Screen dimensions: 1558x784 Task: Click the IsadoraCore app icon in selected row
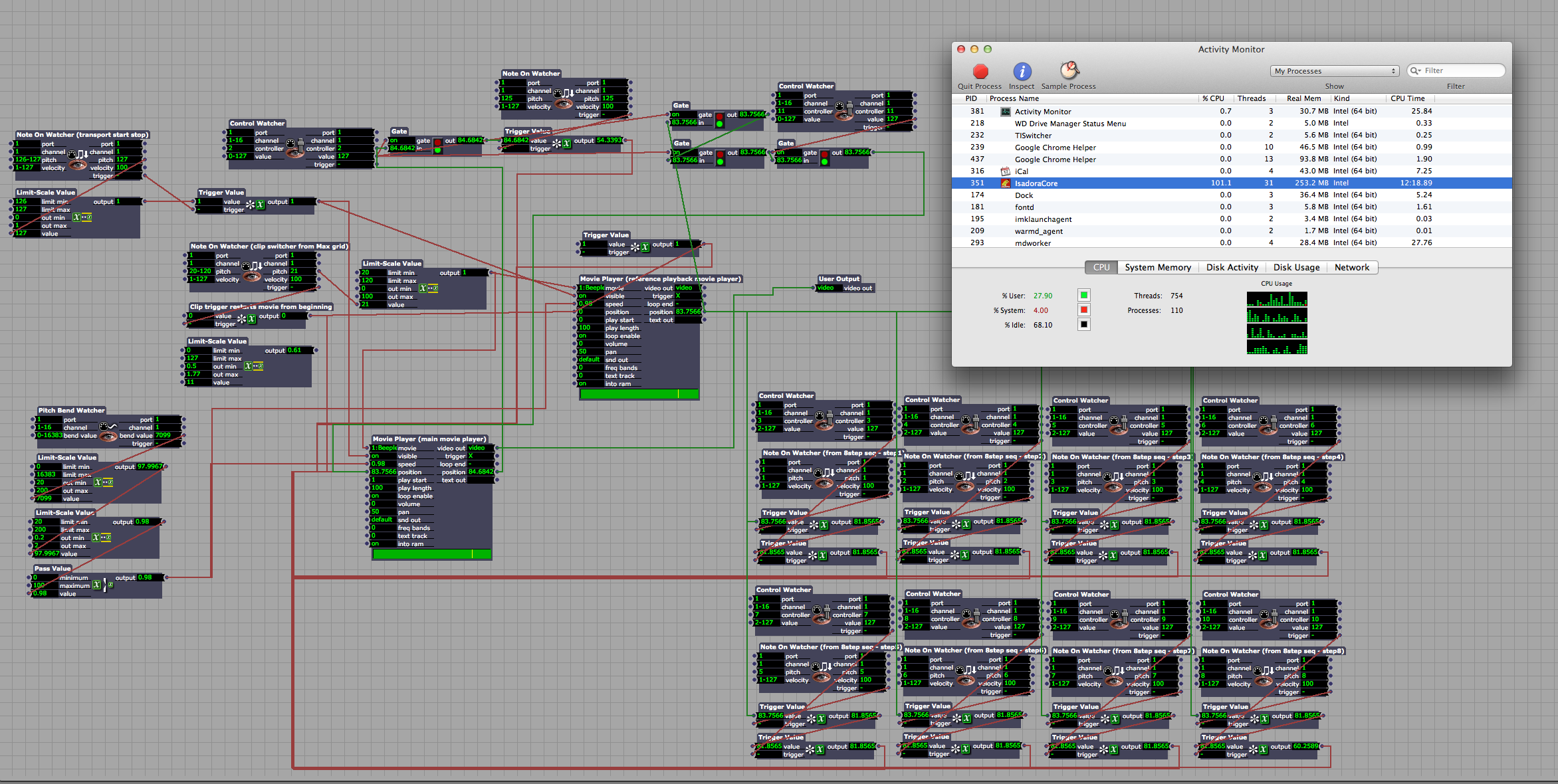[1006, 183]
